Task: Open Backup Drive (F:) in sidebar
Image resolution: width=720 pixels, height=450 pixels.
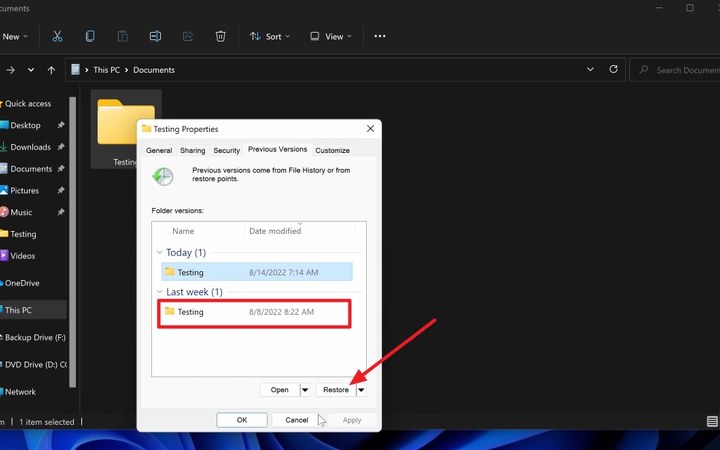Action: [x=35, y=338]
